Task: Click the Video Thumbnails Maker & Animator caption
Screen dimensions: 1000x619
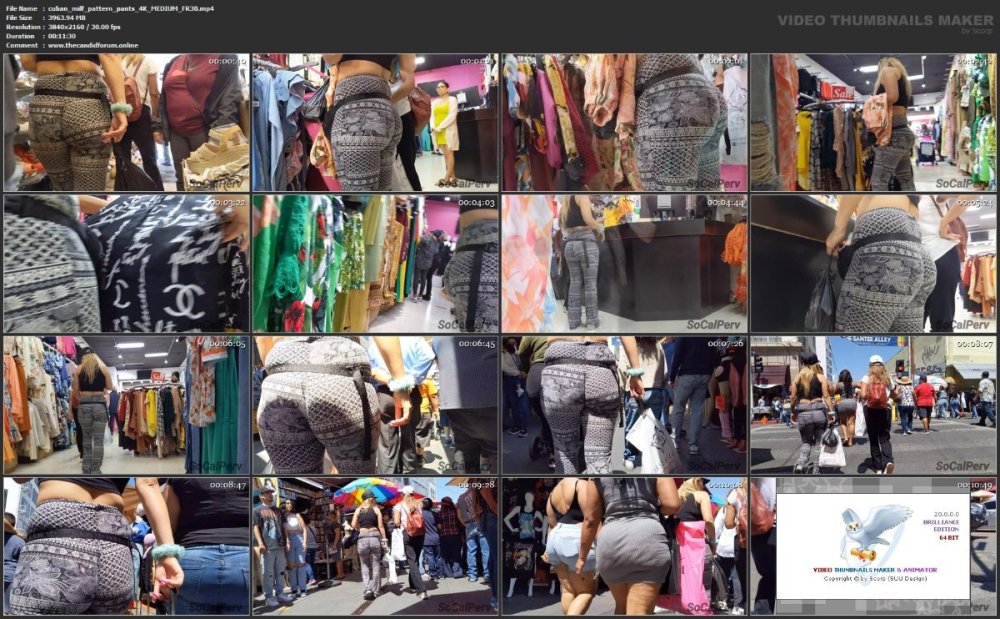Action: (874, 570)
